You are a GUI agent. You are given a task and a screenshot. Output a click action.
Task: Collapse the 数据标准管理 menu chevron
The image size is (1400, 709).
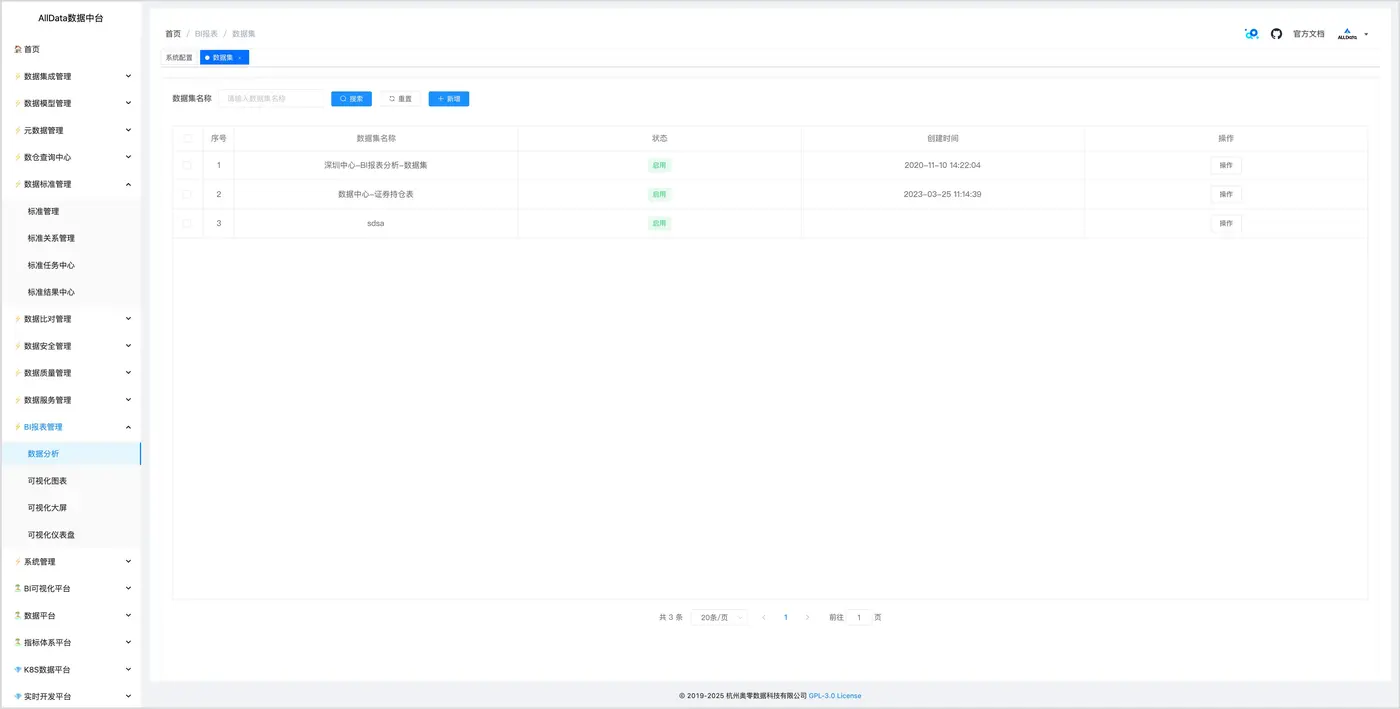pyautogui.click(x=128, y=184)
